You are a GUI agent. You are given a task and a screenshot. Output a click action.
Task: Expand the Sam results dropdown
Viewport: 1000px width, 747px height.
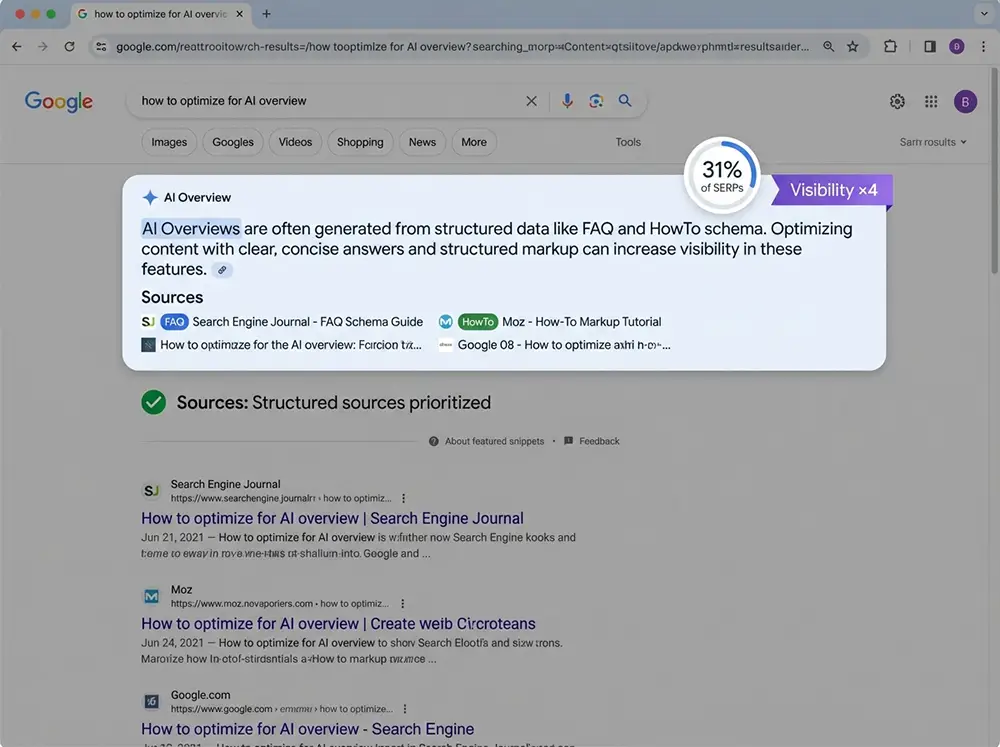[x=933, y=142]
